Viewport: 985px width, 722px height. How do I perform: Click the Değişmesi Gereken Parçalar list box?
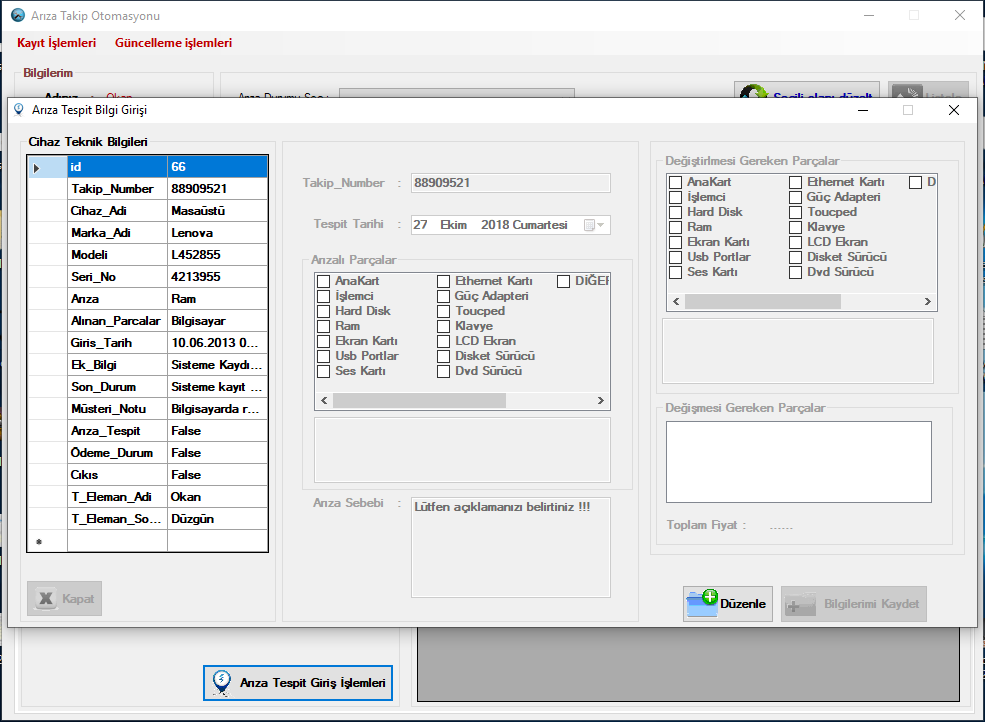pos(798,462)
